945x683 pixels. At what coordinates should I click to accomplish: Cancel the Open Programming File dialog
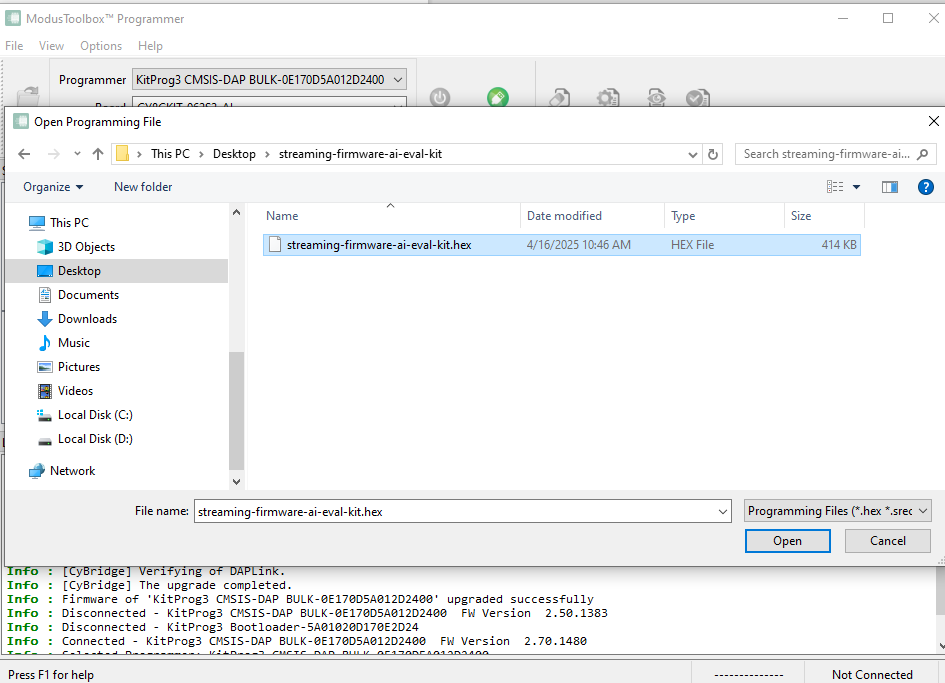(888, 541)
